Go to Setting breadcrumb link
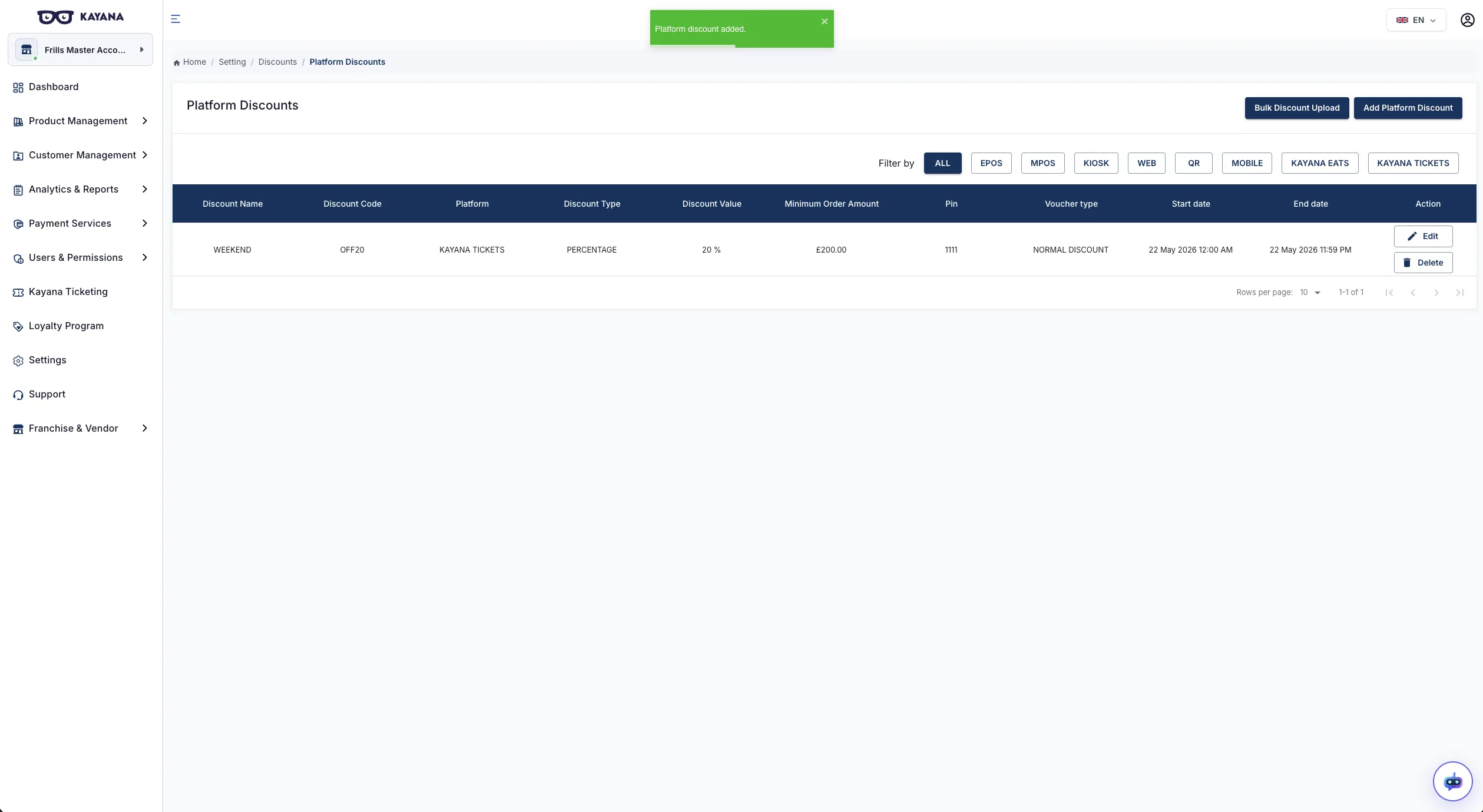This screenshot has height=812, width=1483. coord(232,62)
